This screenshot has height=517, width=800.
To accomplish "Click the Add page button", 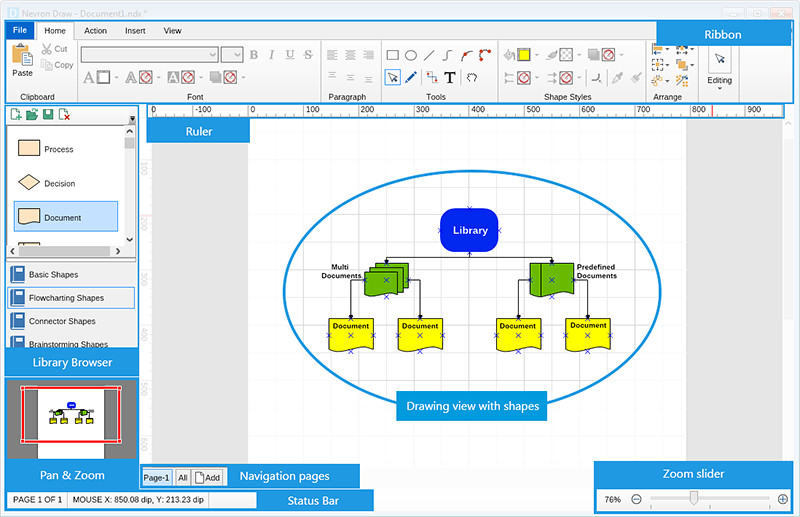I will tap(208, 478).
